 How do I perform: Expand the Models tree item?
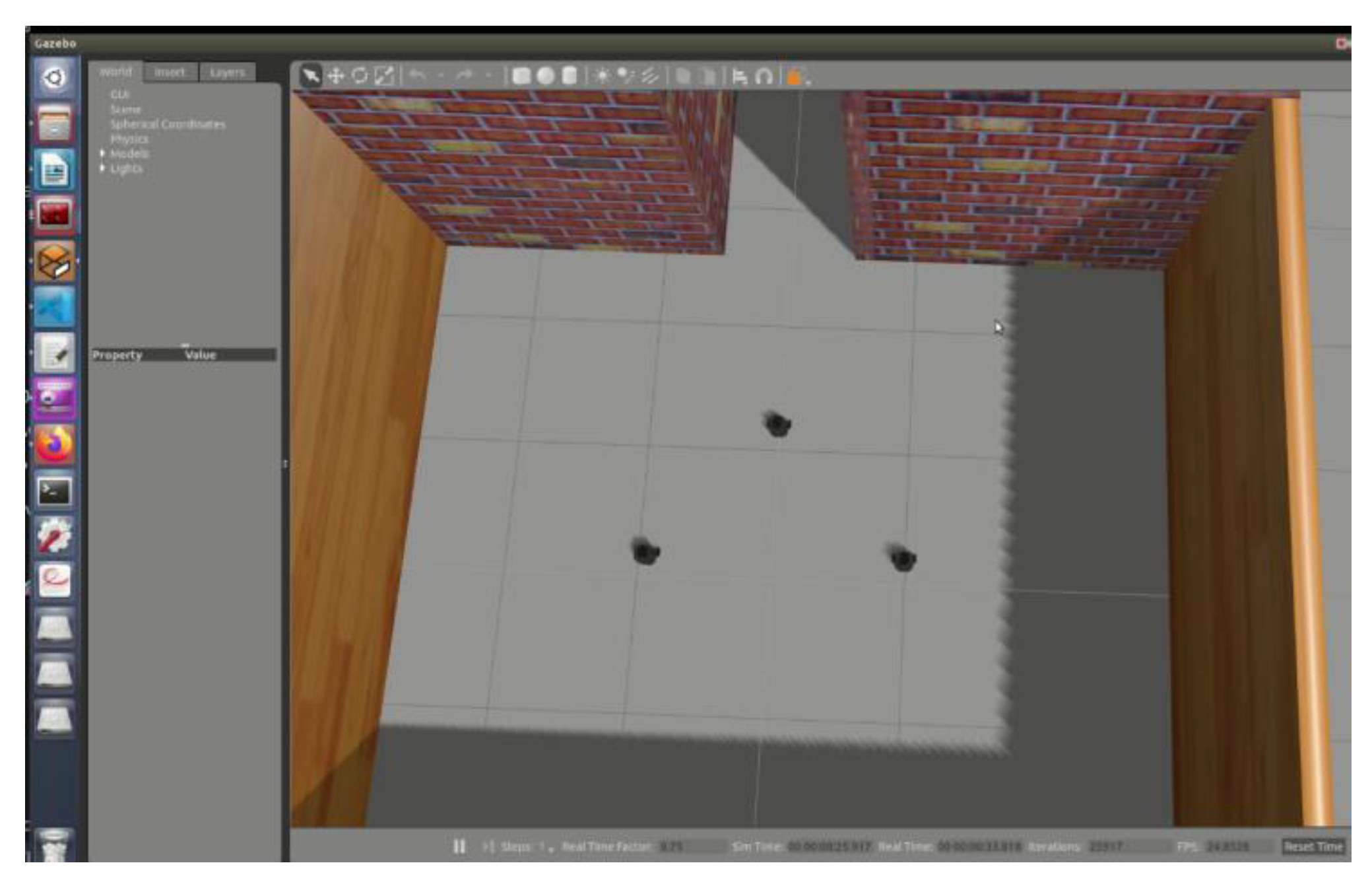103,153
